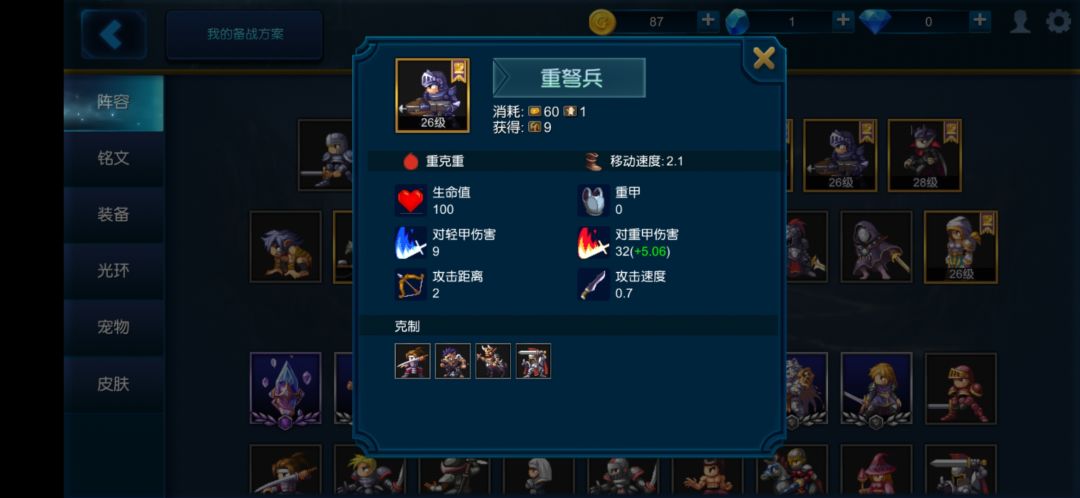Open the 皮肤 skins tab
This screenshot has height=498, width=1080.
[114, 384]
